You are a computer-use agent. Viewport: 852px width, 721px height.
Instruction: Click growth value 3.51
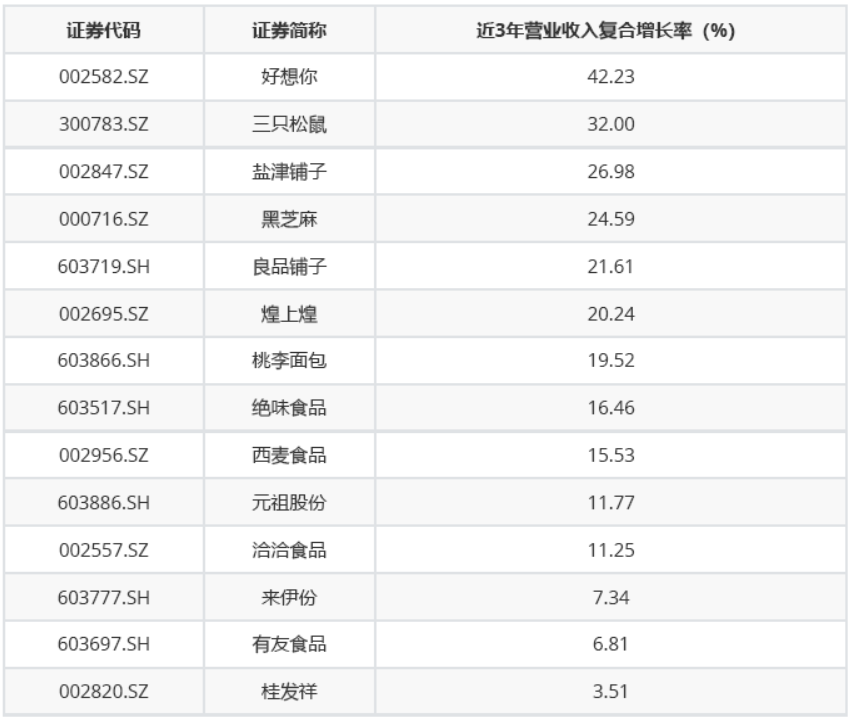[611, 692]
